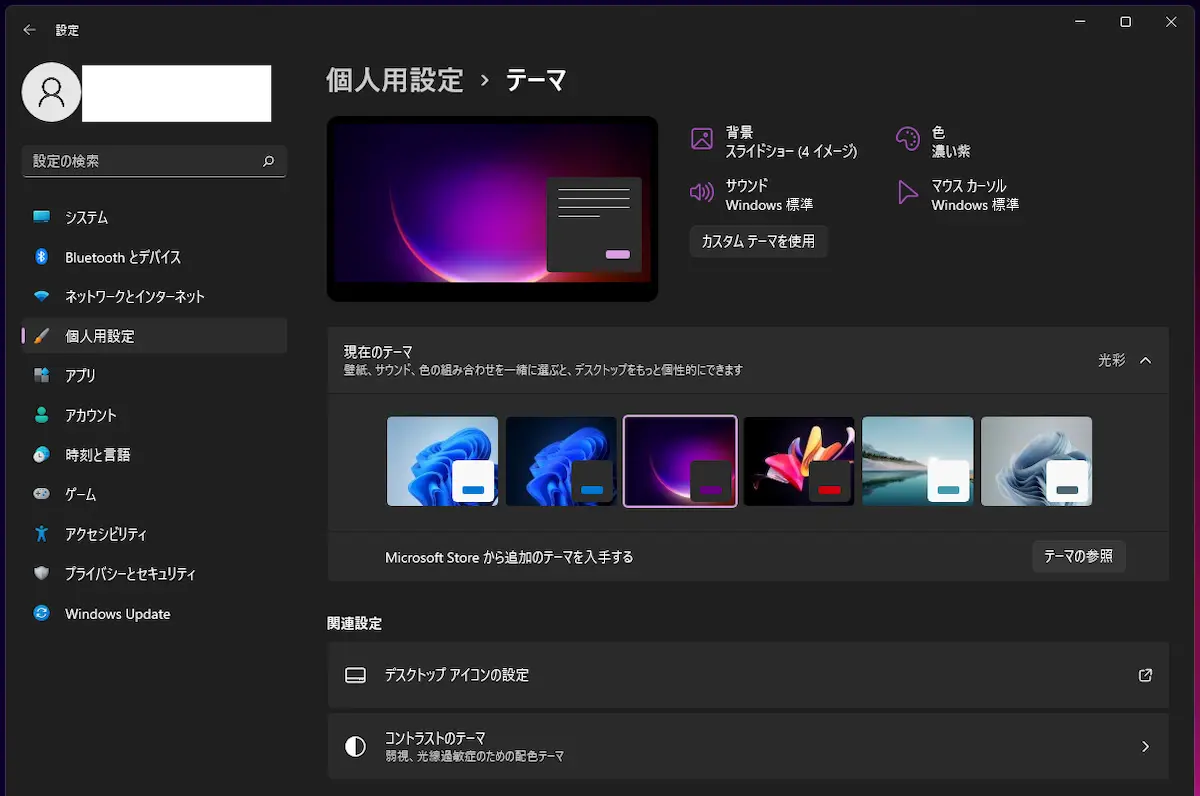The height and width of the screenshot is (796, 1200).
Task: Select アプリ in the sidebar
Action: (154, 376)
